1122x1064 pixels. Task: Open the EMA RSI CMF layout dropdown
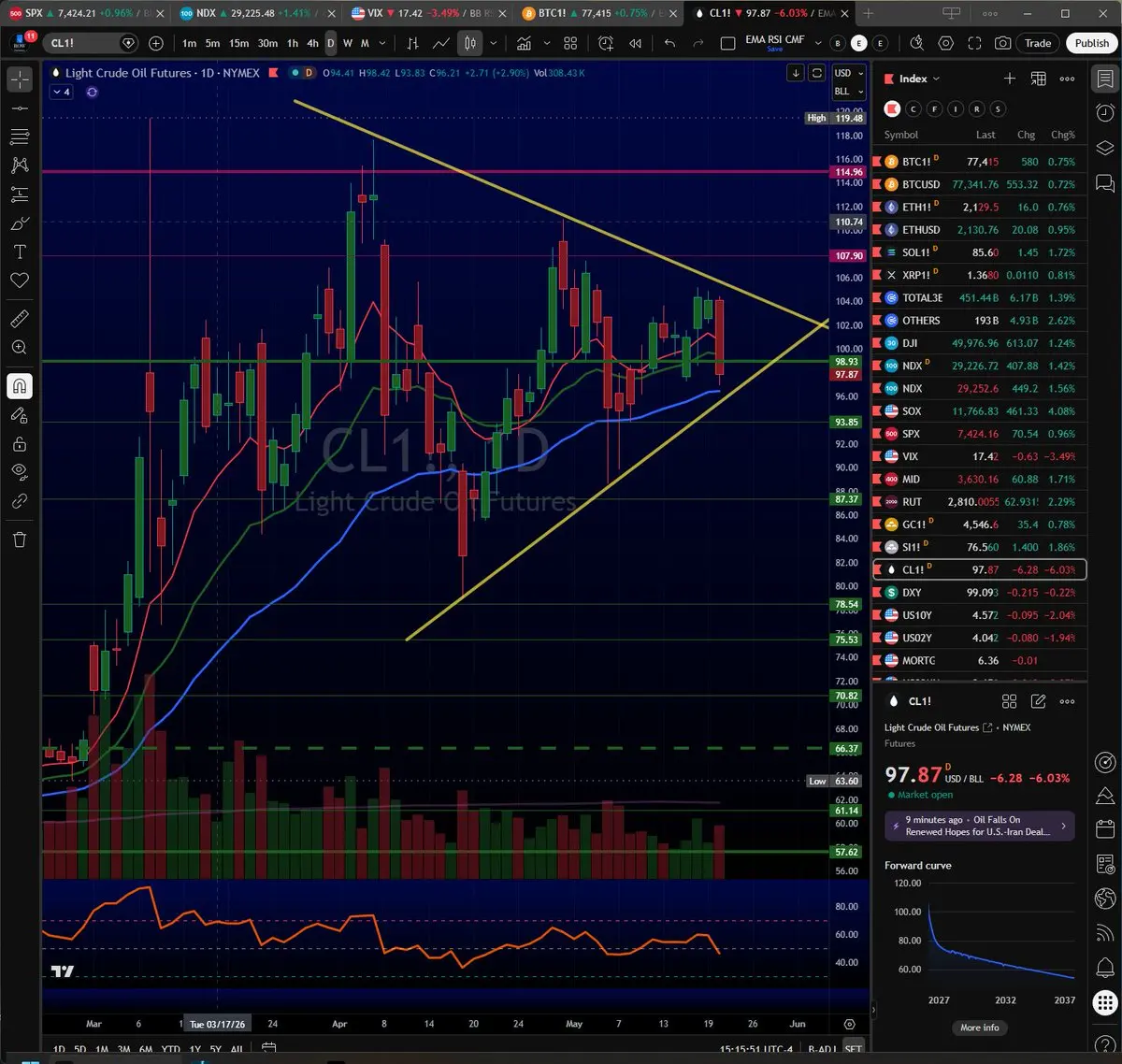[x=818, y=43]
